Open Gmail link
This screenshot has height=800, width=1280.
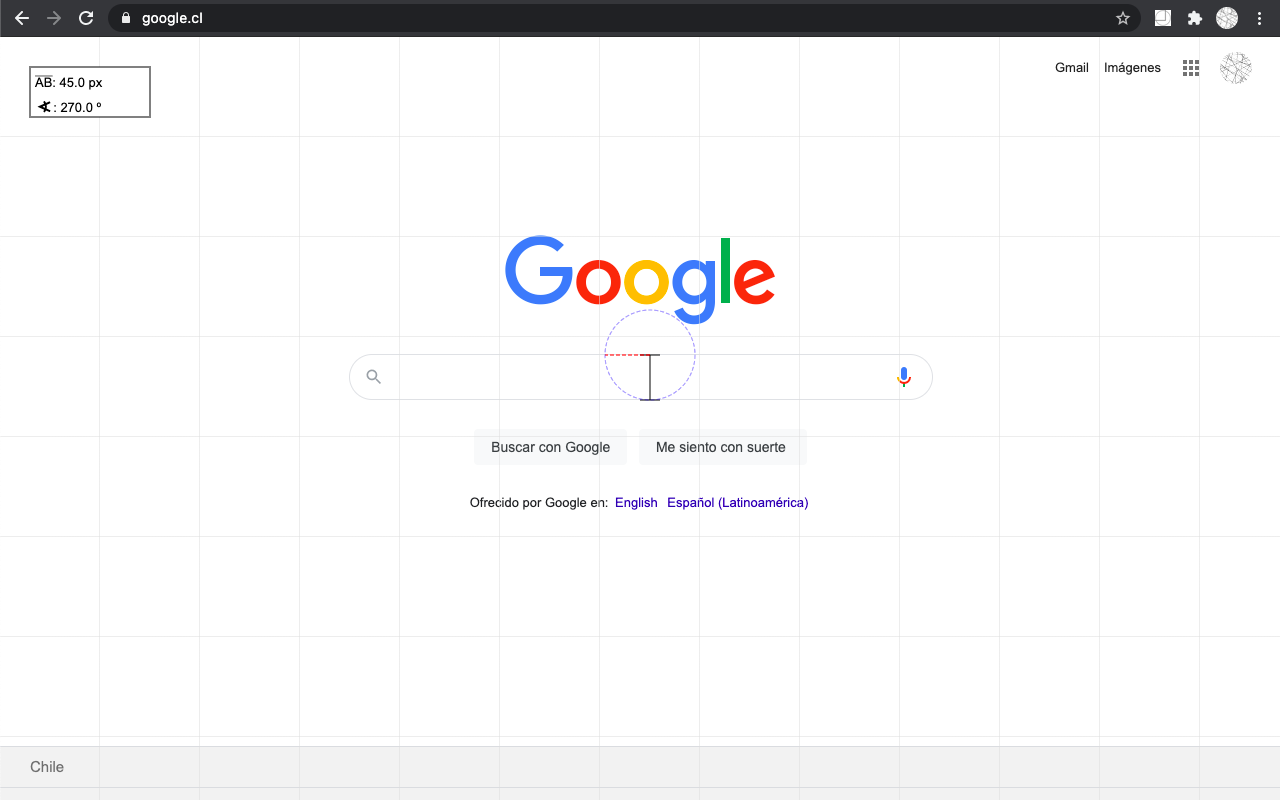coord(1072,68)
